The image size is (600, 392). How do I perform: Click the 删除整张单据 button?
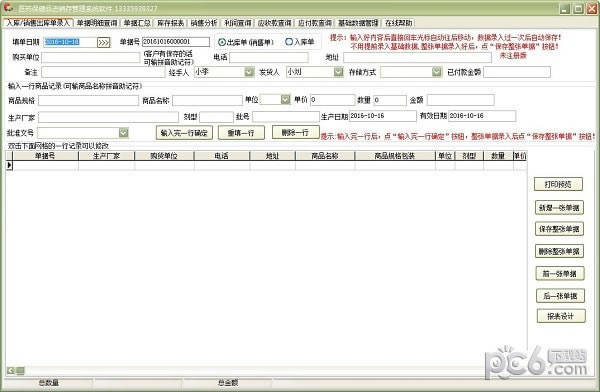(559, 251)
